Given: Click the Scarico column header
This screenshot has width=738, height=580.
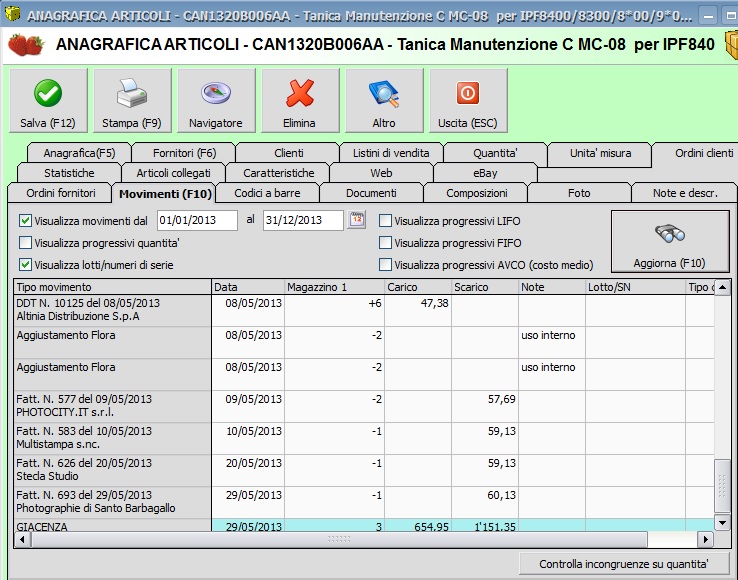Looking at the screenshot, I should pos(485,287).
